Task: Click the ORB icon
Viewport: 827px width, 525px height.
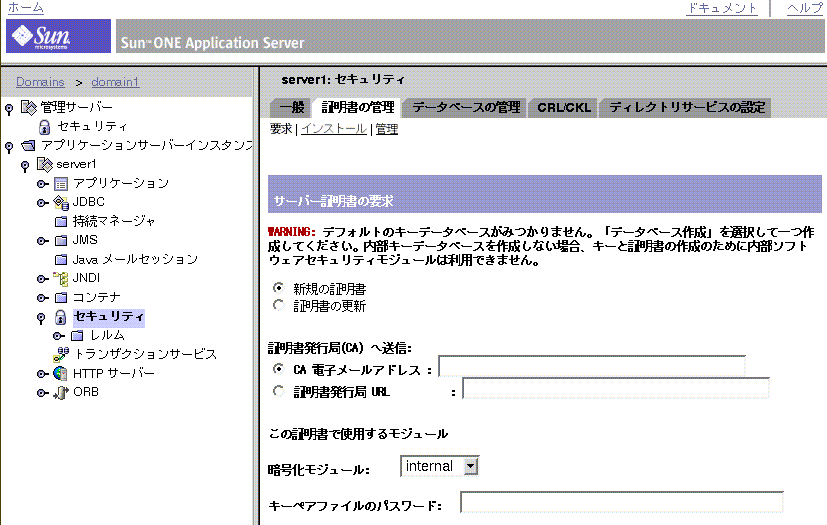Action: pos(61,393)
